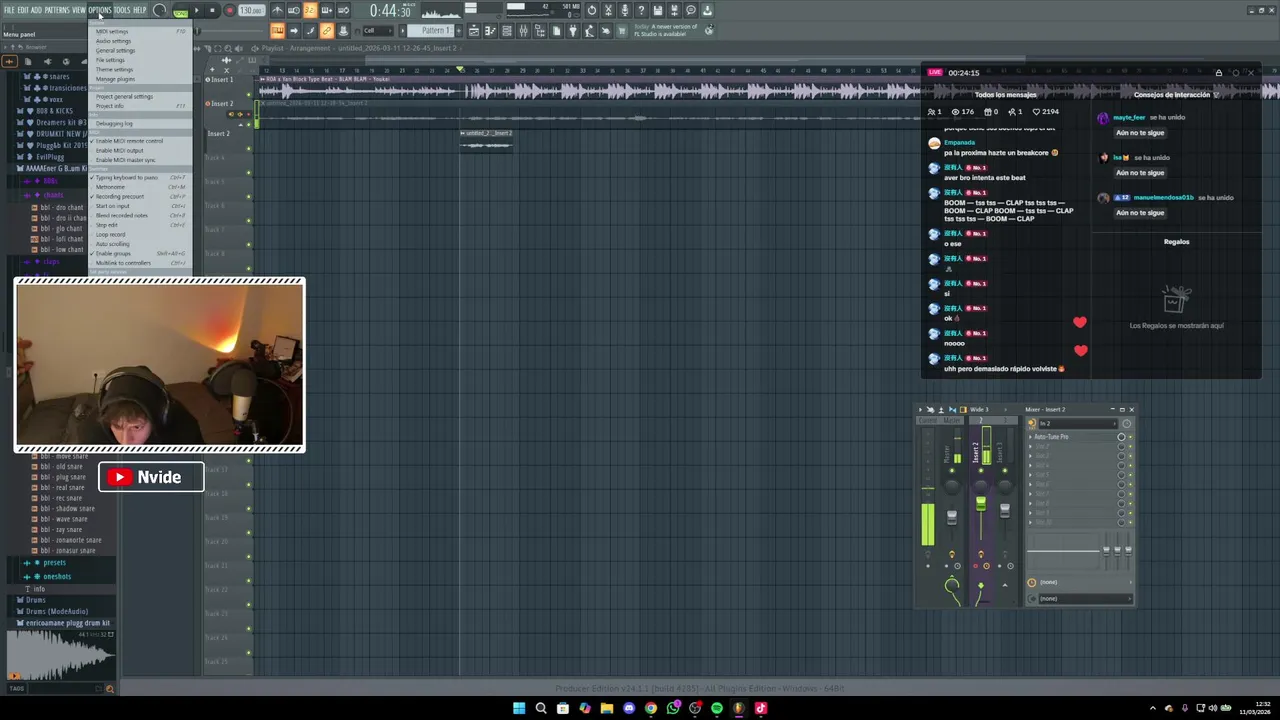Image resolution: width=1280 pixels, height=720 pixels.
Task: Open the Playlist view icon
Action: pos(474,30)
